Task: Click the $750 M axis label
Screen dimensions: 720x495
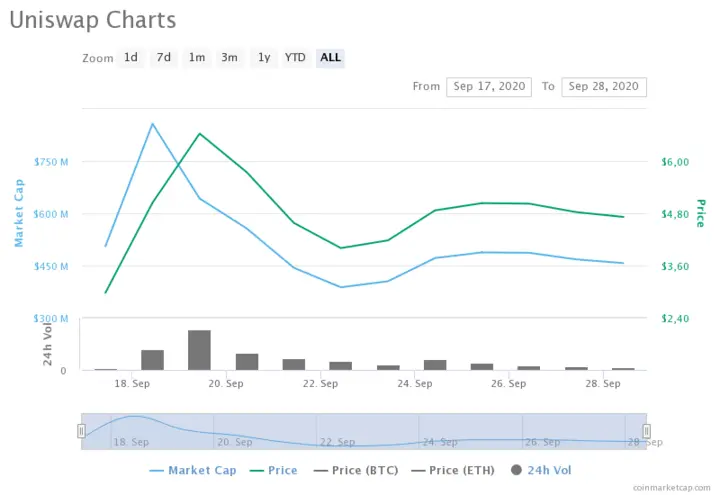Action: [x=51, y=162]
